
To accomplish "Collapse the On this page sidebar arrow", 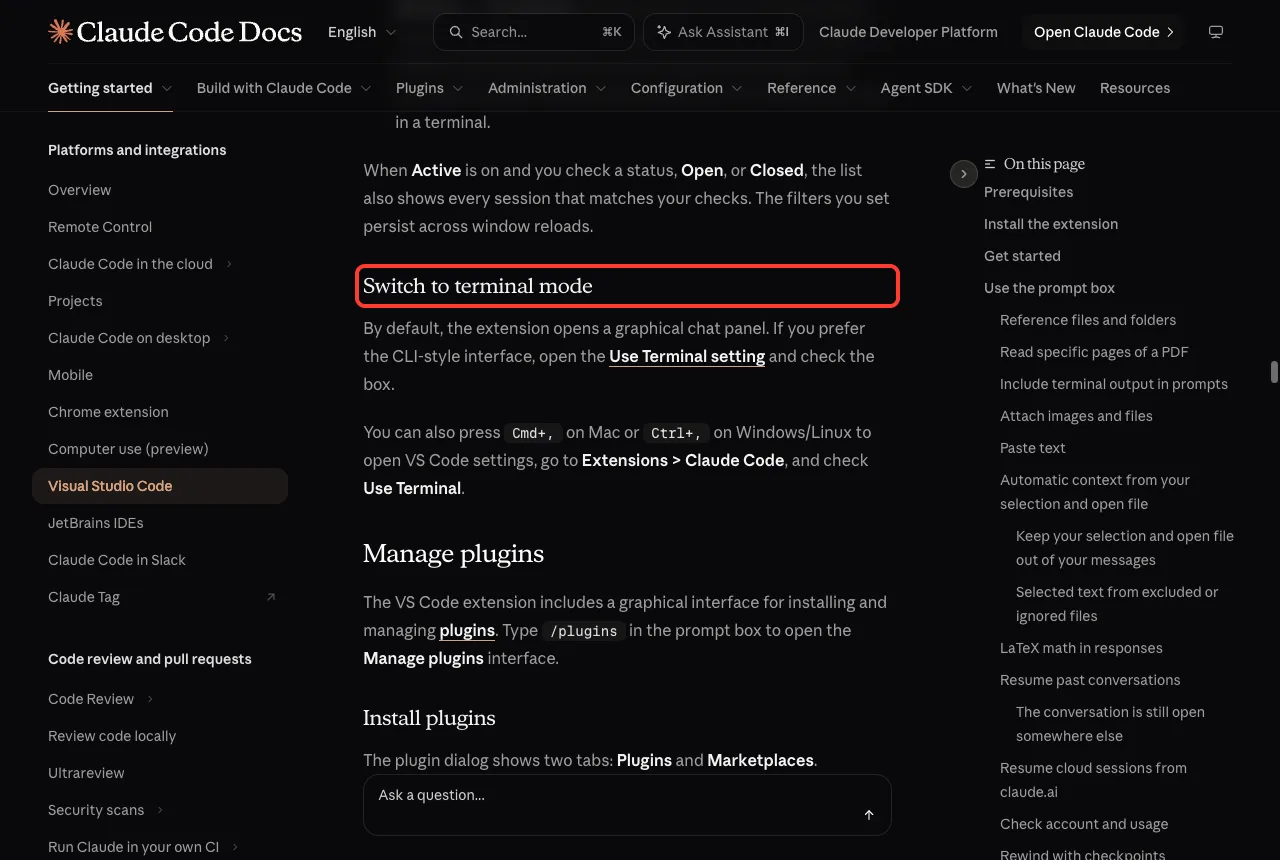I will click(x=963, y=174).
